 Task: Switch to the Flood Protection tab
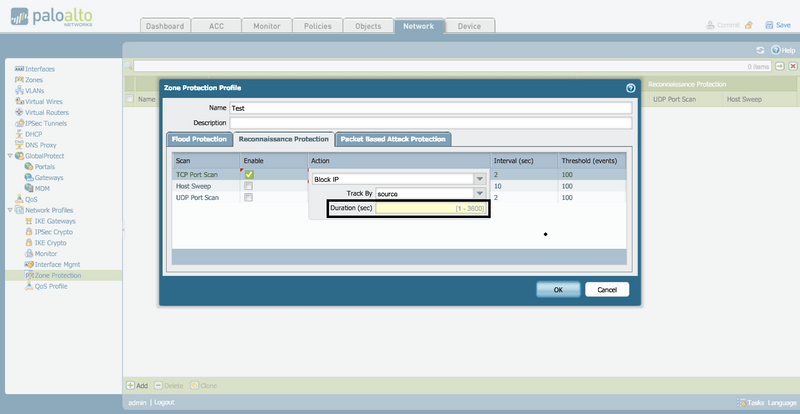tap(200, 139)
